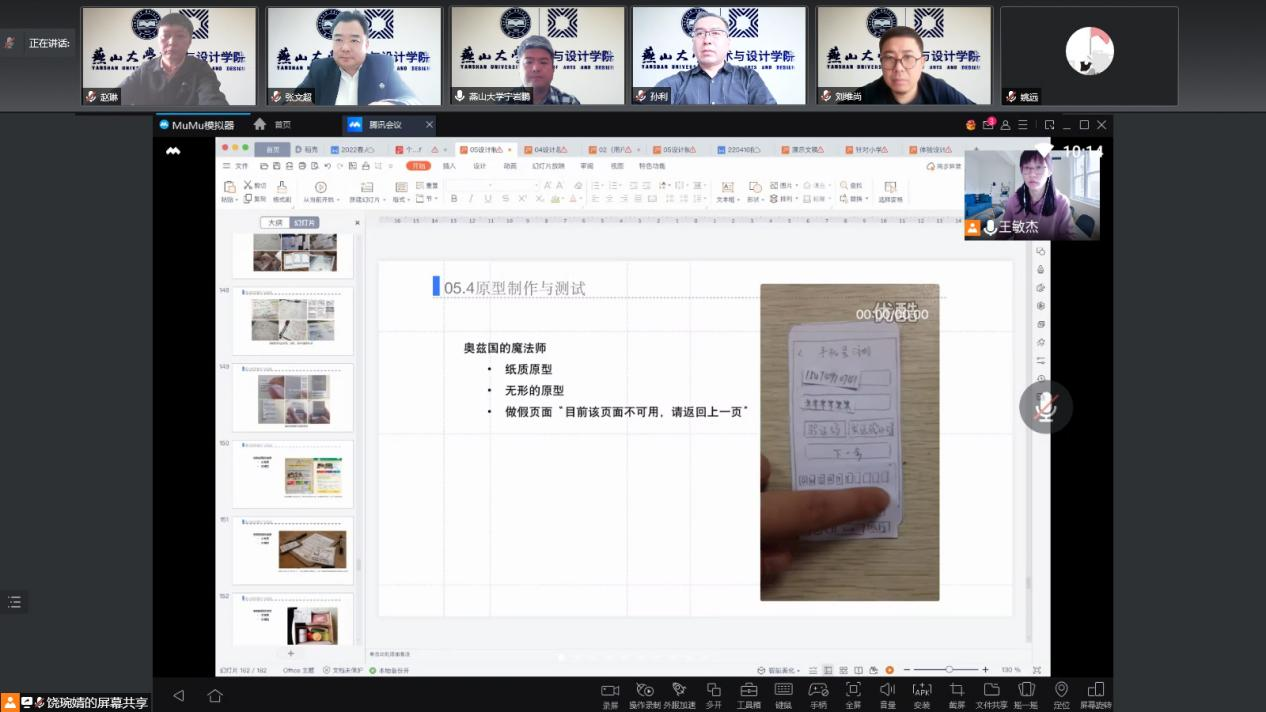1266x712 pixels.
Task: Open the 插入 ribbon tab
Action: [x=449, y=166]
